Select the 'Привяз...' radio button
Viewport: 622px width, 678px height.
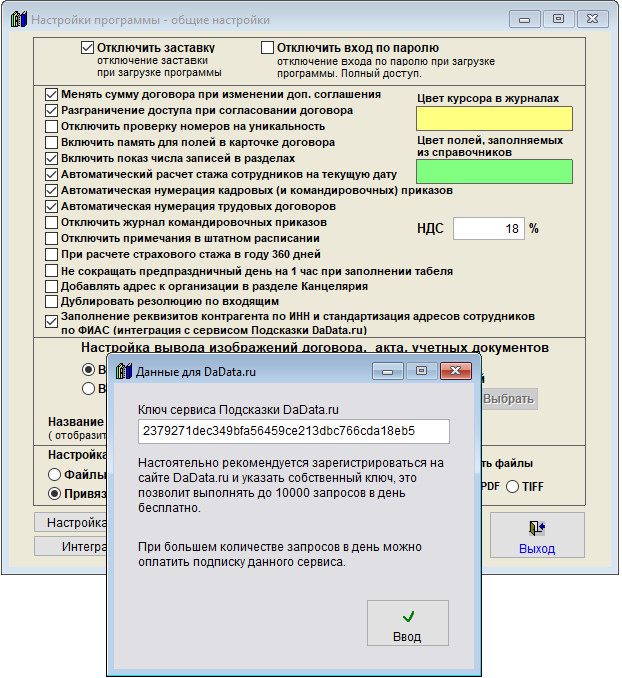55,494
